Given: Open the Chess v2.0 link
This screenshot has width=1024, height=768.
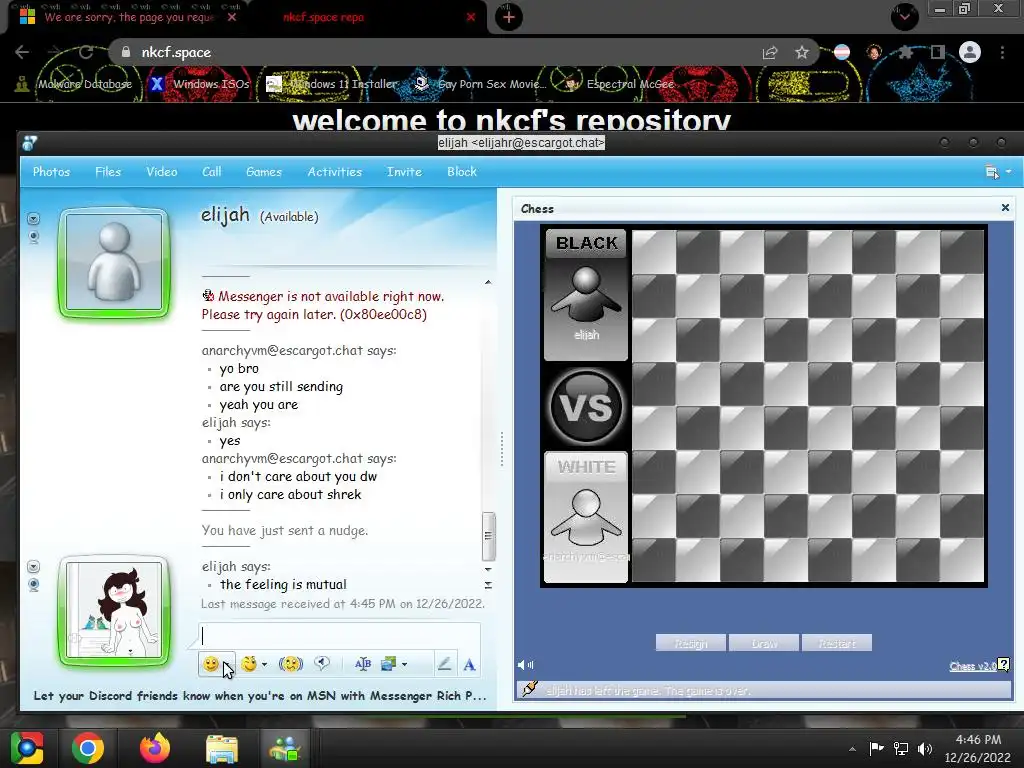Looking at the screenshot, I should tap(972, 666).
